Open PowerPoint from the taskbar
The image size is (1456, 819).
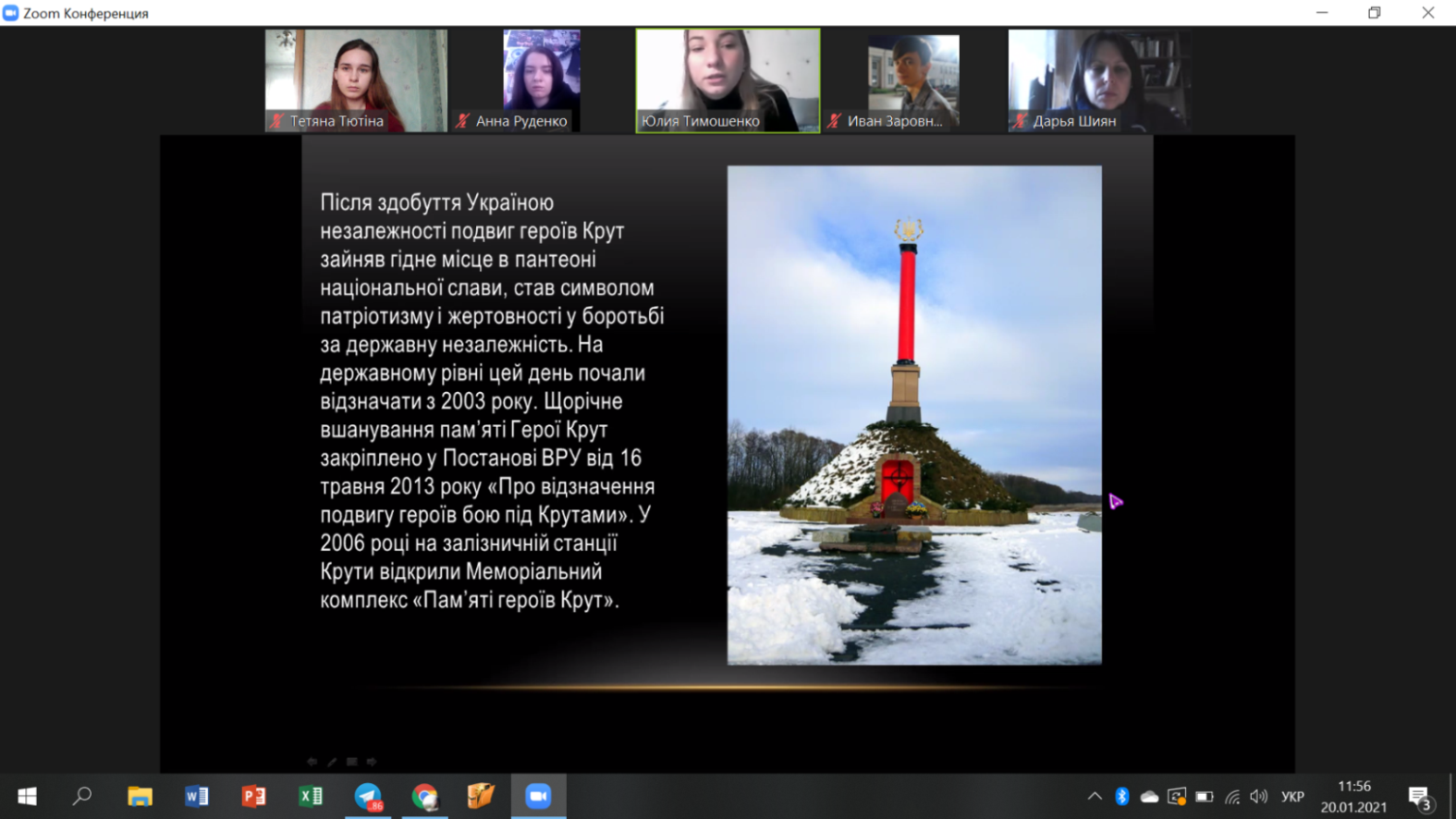coord(253,796)
